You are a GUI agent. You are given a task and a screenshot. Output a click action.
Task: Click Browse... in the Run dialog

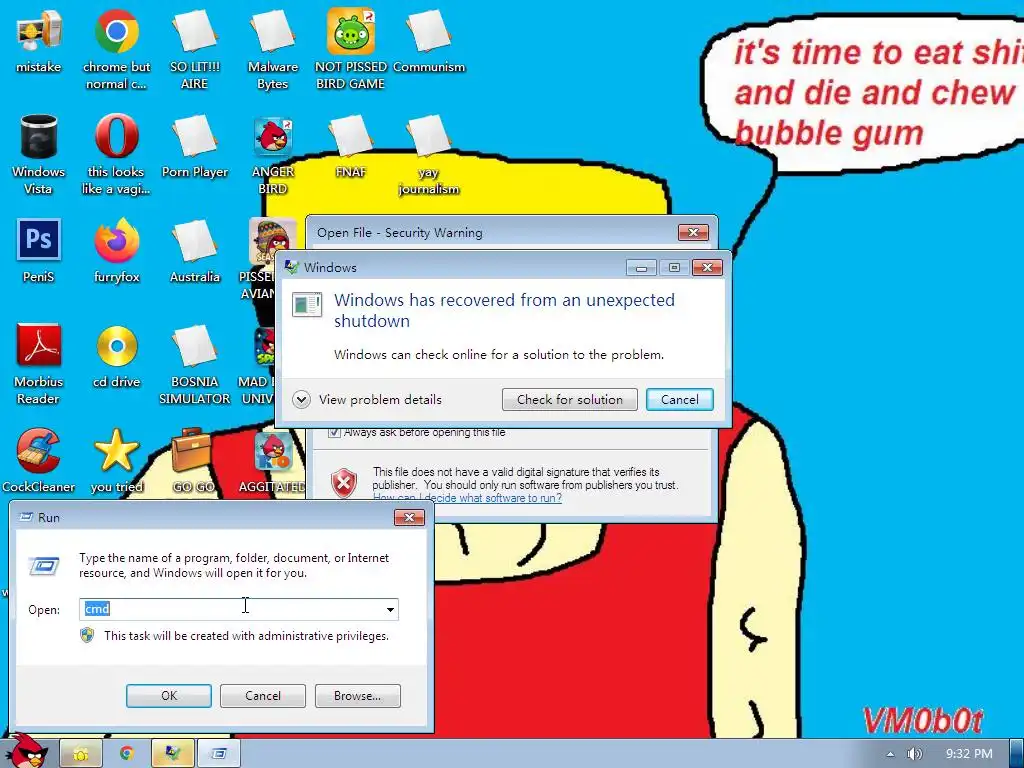pyautogui.click(x=357, y=696)
